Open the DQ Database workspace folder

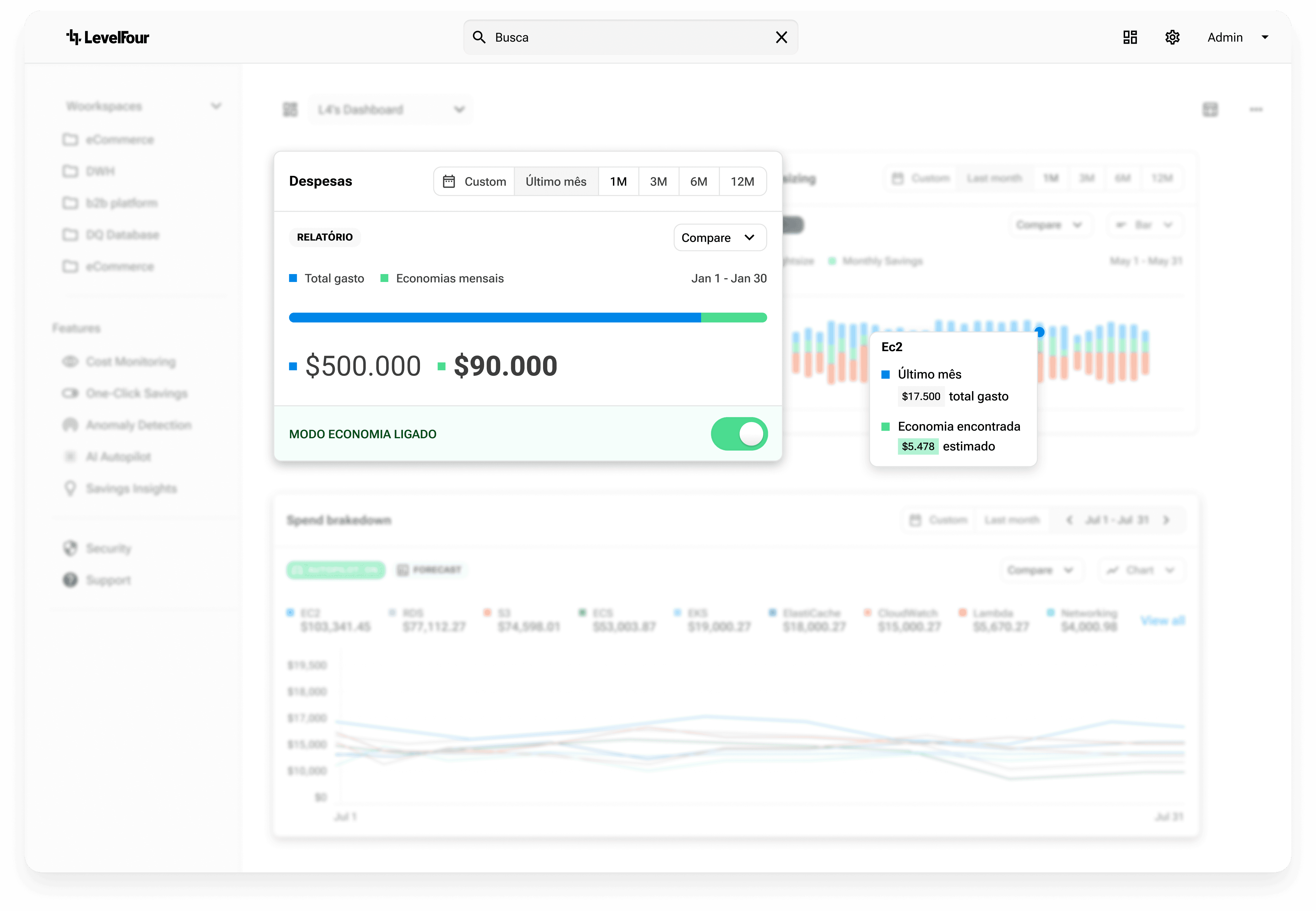click(111, 234)
